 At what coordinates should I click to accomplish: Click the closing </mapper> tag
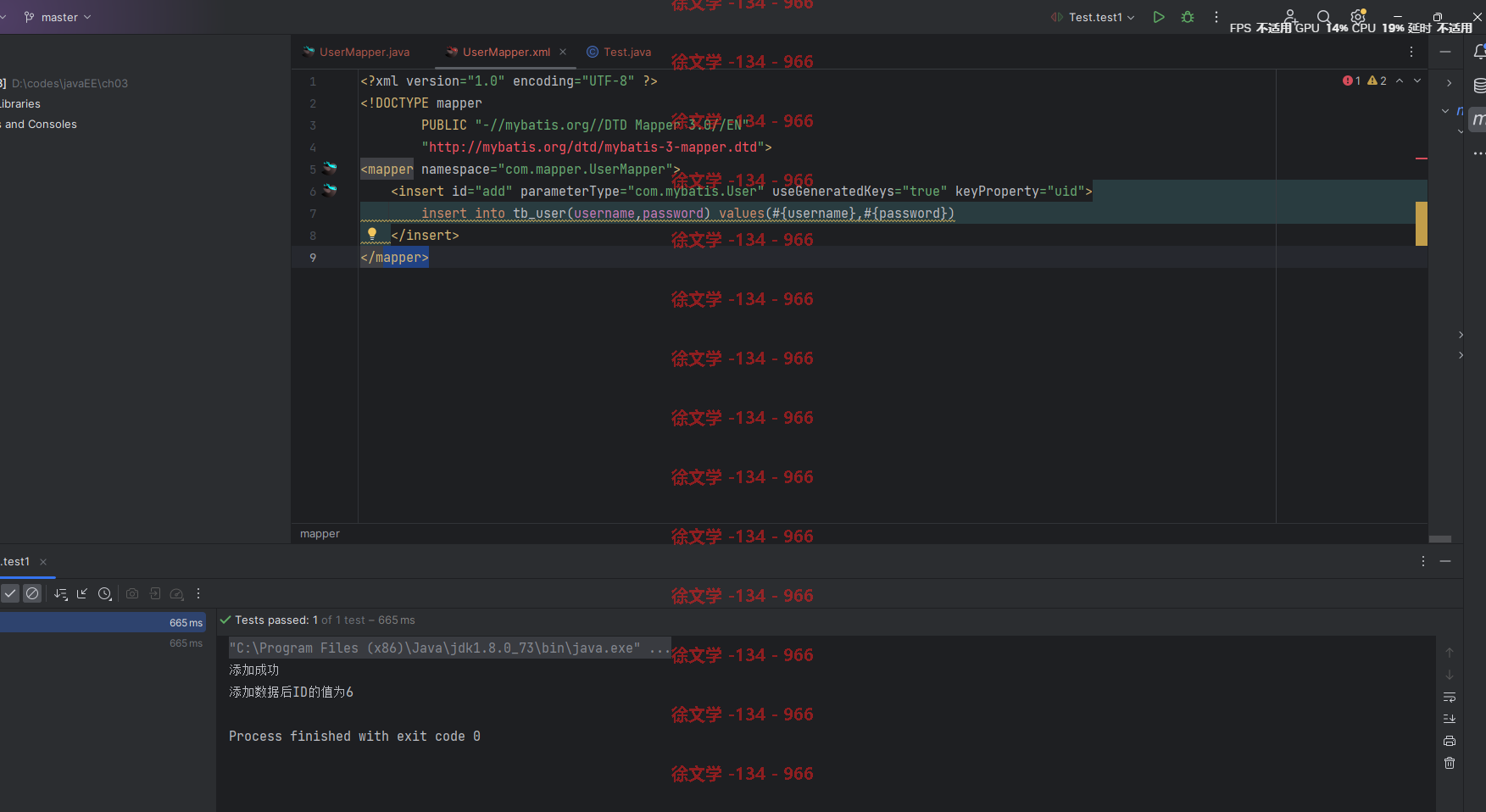pos(394,257)
